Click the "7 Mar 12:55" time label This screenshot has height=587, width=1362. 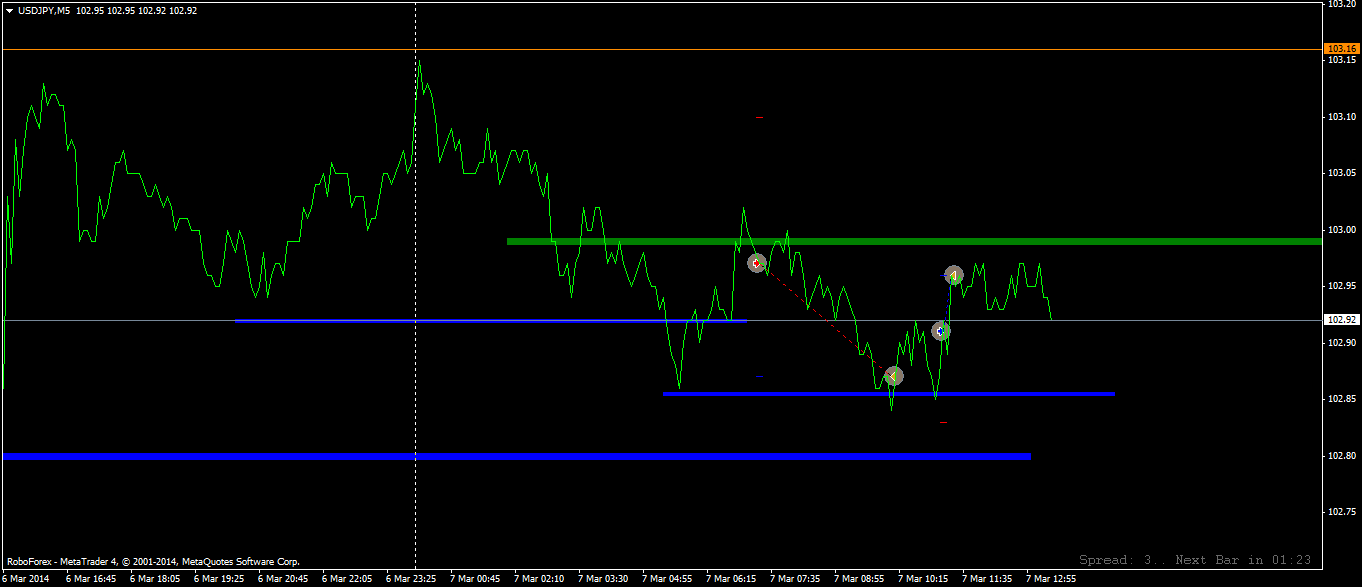(x=1051, y=578)
